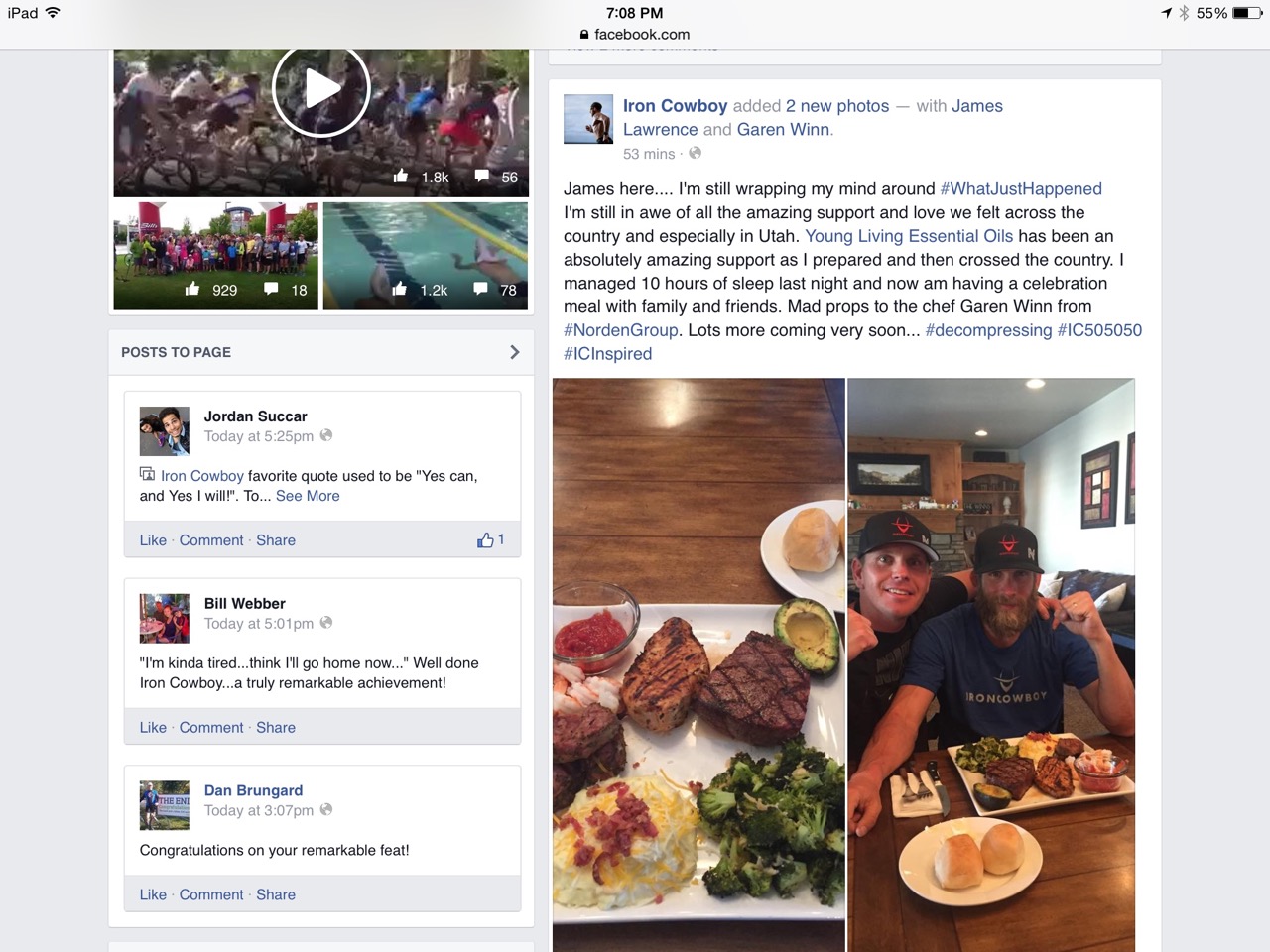
Task: Click the thumbs-up icon with 1.8k likes
Action: tap(400, 176)
